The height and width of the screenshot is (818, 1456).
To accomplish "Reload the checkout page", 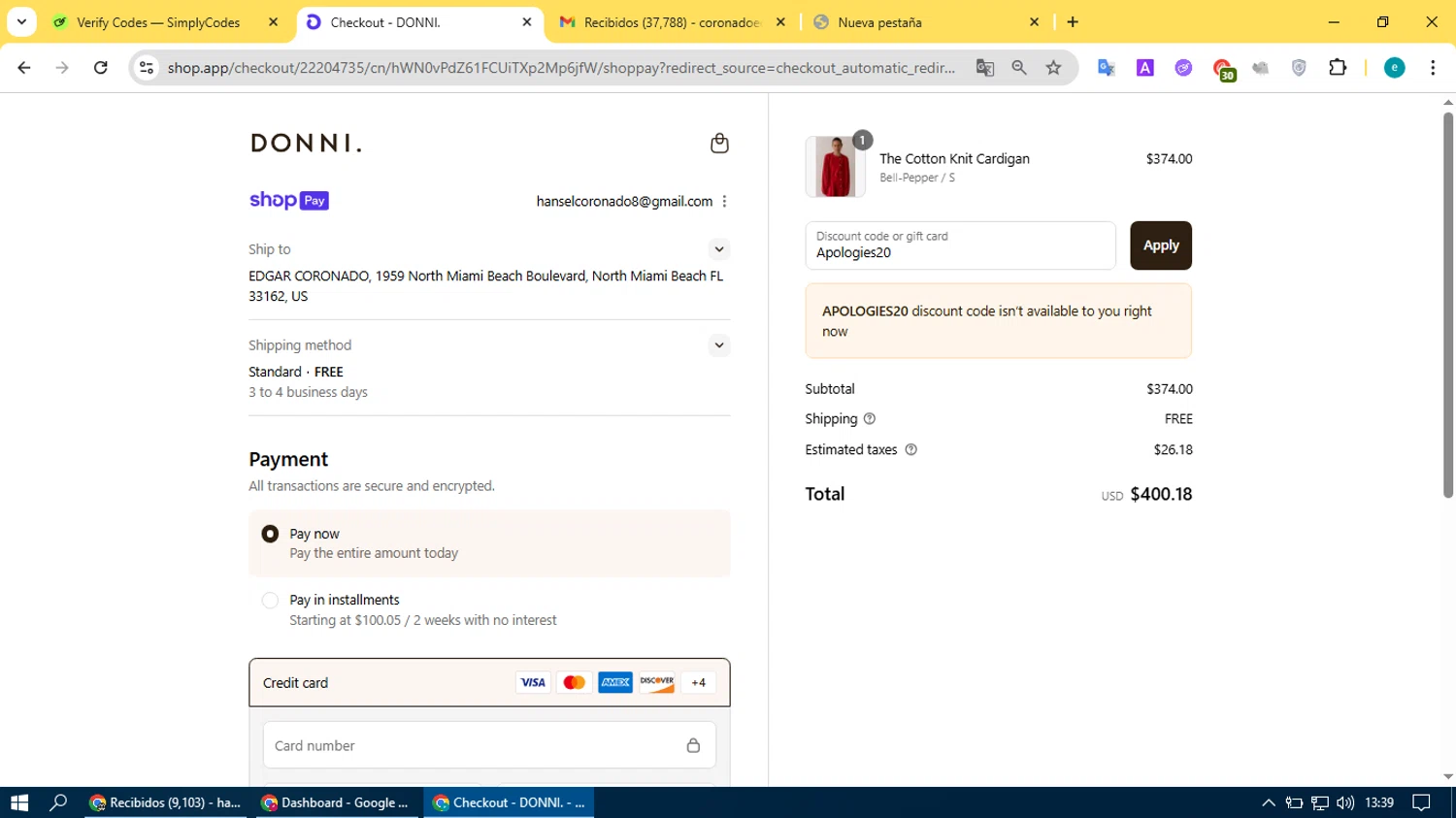I will pos(101,68).
